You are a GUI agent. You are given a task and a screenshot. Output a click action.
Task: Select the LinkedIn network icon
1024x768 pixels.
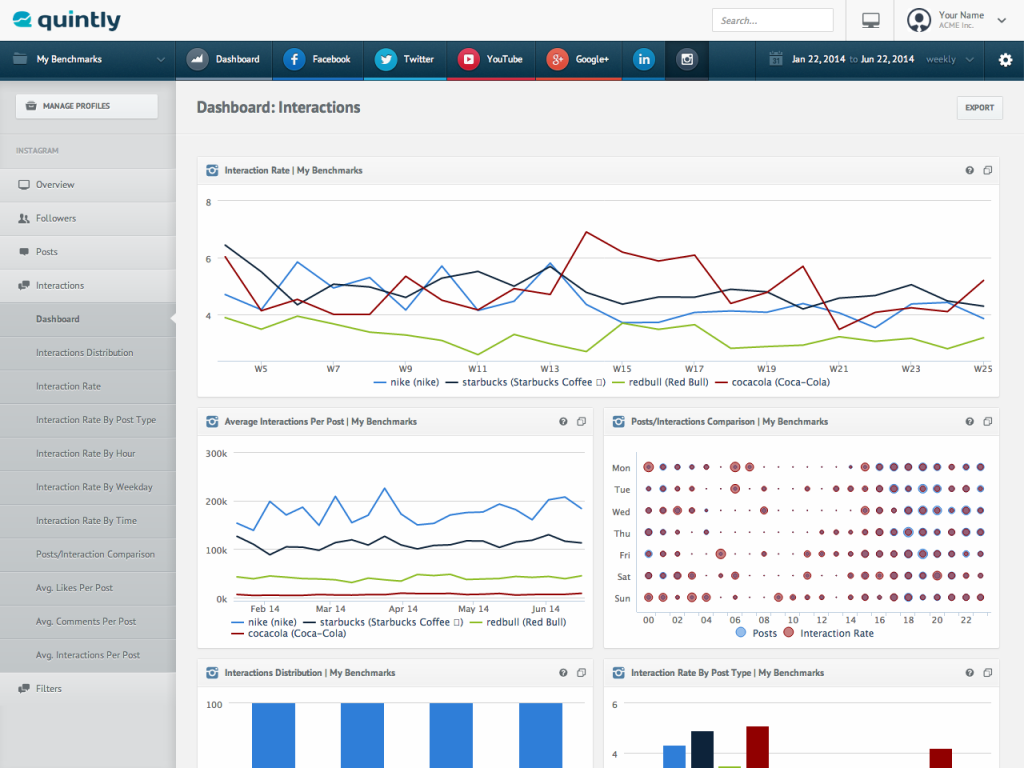tap(644, 59)
